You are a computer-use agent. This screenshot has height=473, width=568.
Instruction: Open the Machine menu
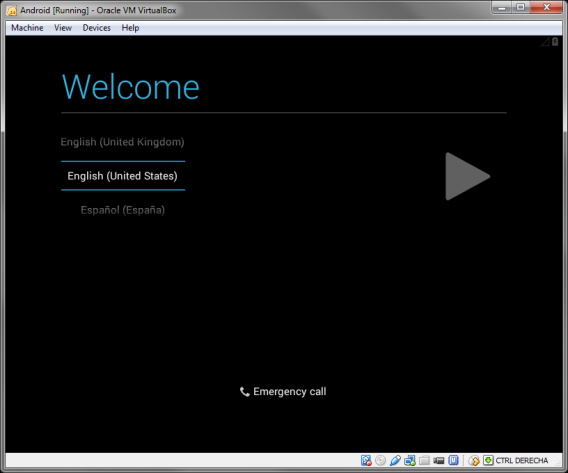[x=27, y=28]
